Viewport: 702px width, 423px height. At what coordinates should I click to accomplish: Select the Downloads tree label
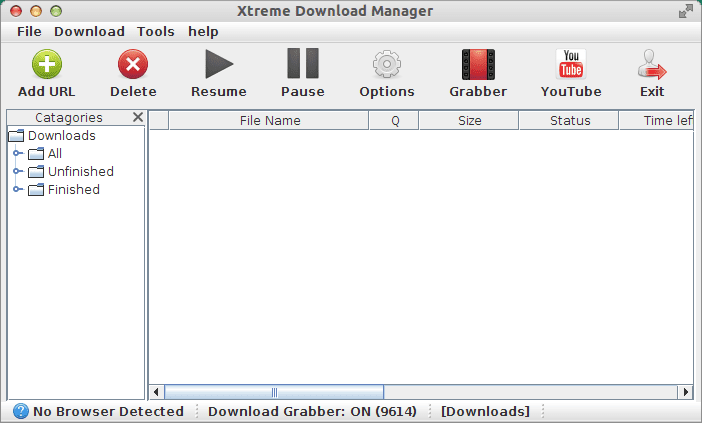tap(62, 135)
